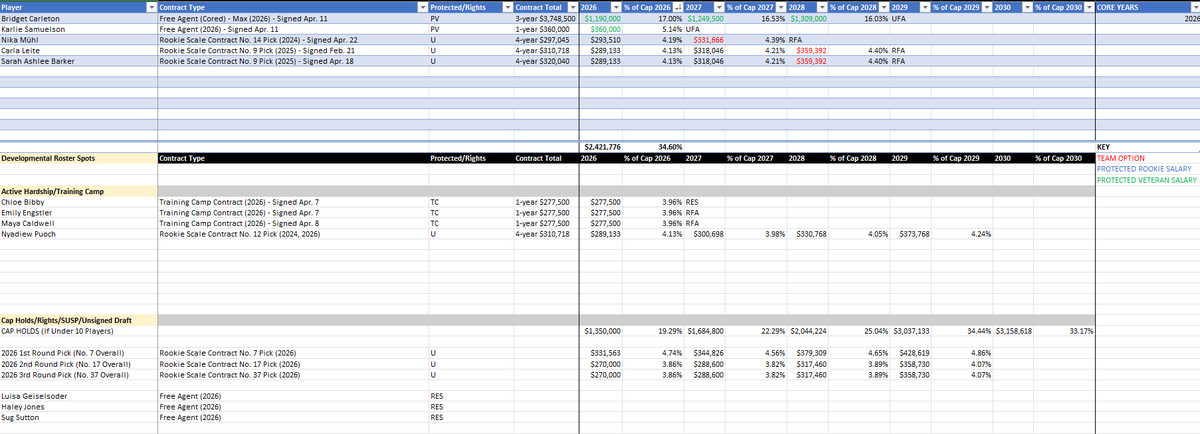The height and width of the screenshot is (434, 1200).
Task: Select the CORE YEARS header cell
Action: [1147, 7]
